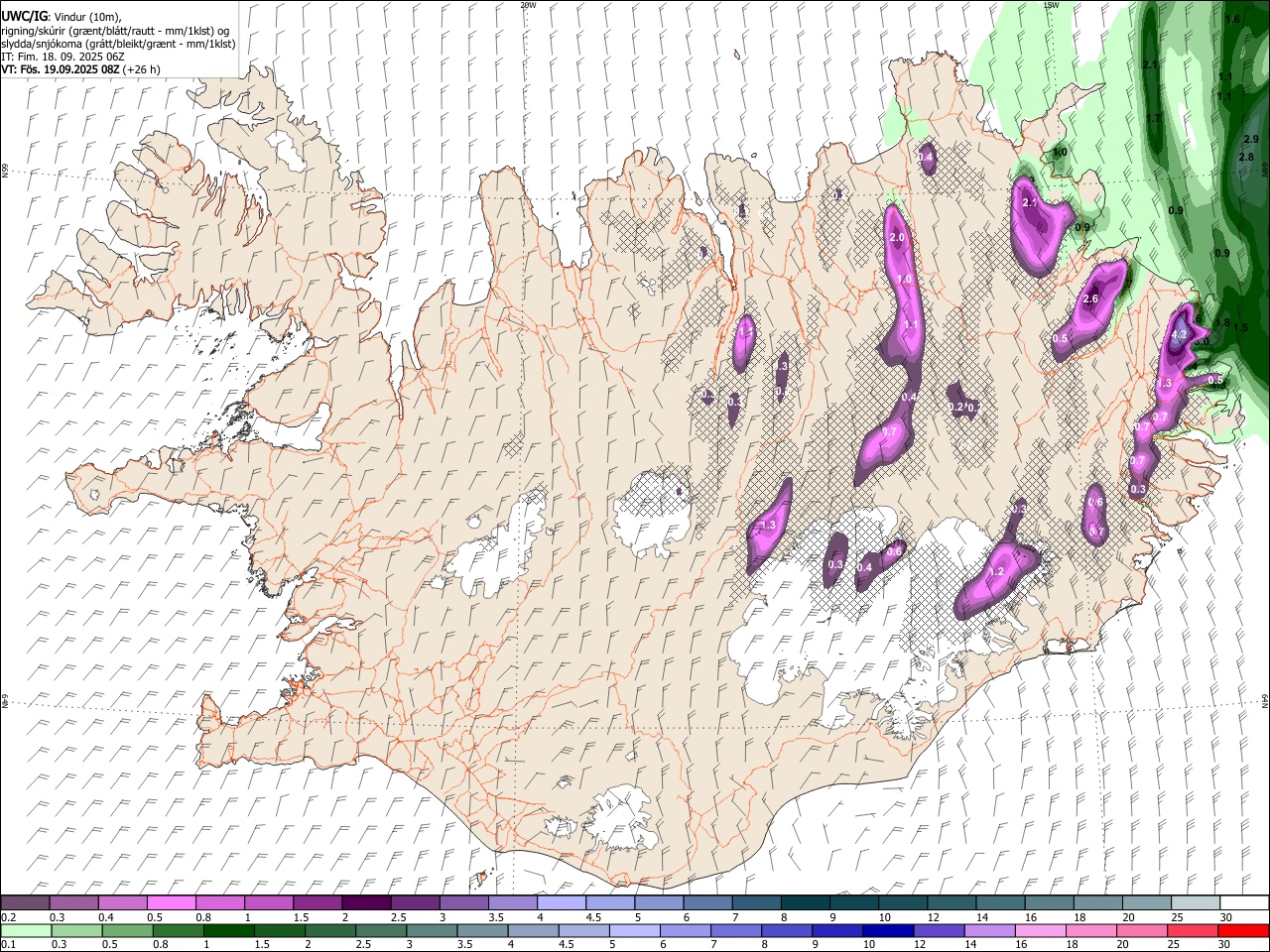
Task: Click the '2.0' snowfall value on the map
Action: click(898, 238)
